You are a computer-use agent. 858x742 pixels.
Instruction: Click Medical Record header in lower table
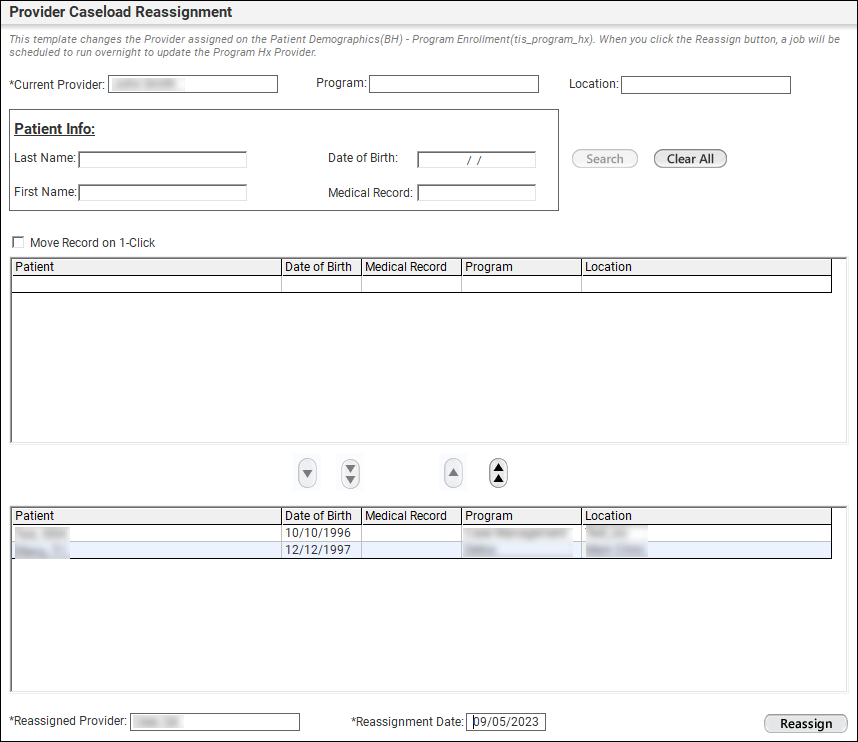[x=411, y=516]
